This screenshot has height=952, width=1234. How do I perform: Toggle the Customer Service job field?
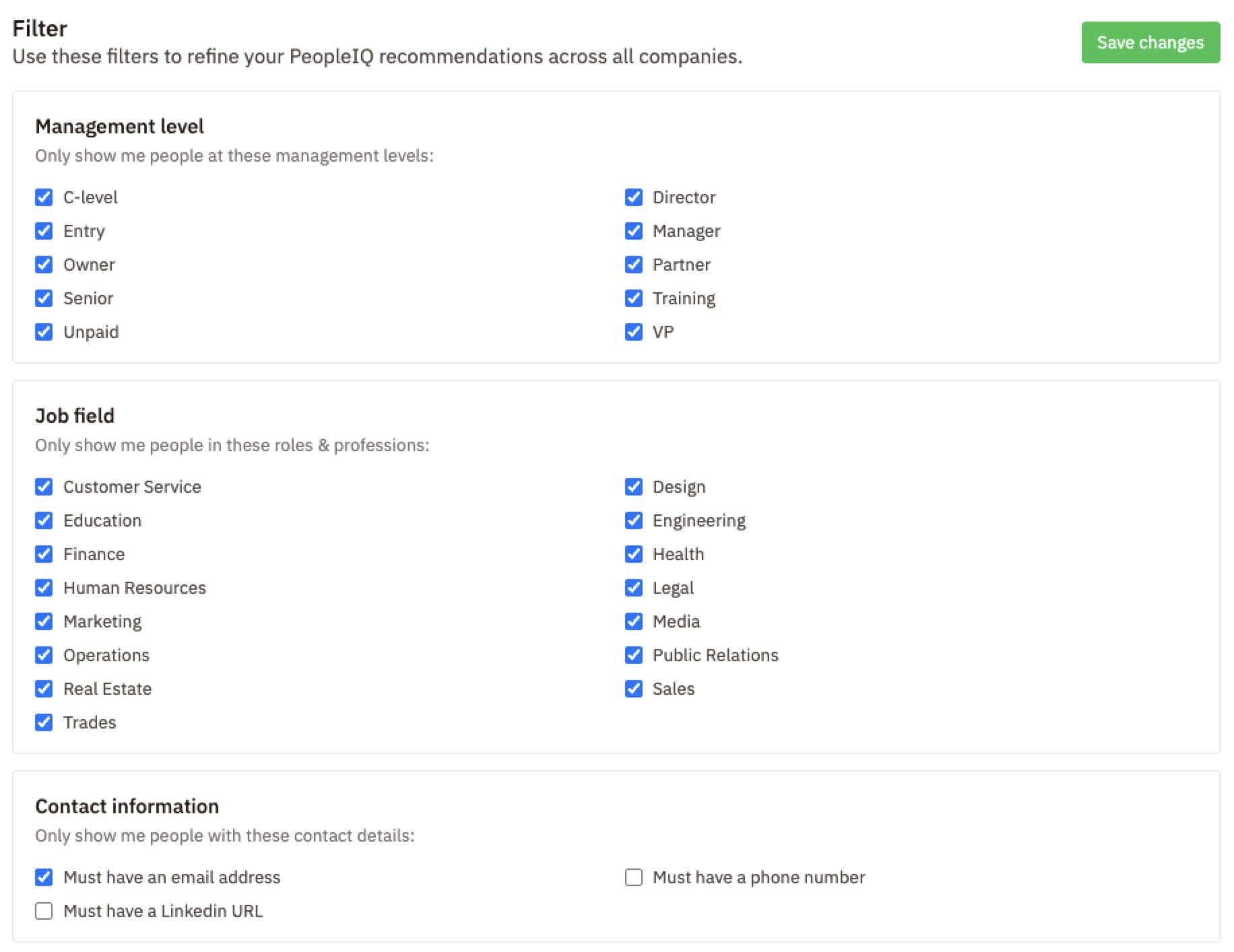point(44,487)
